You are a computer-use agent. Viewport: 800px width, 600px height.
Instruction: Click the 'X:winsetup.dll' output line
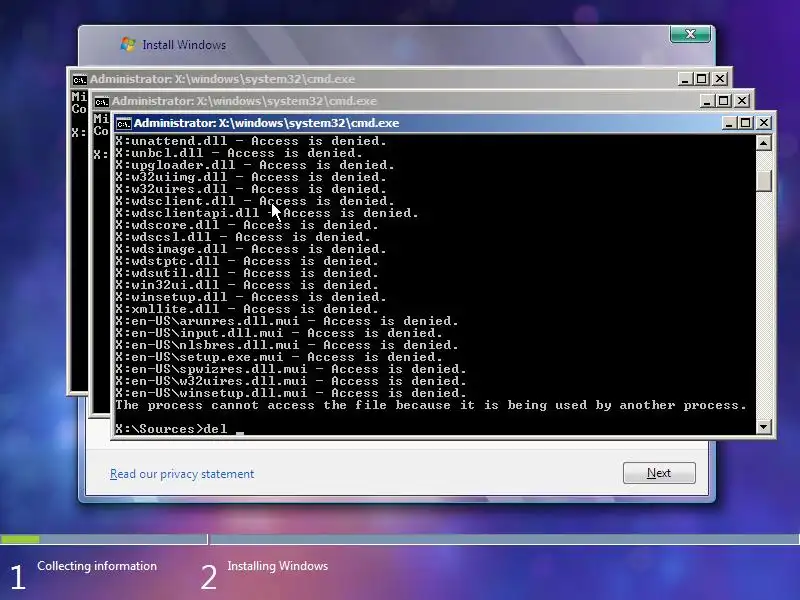tap(251, 297)
